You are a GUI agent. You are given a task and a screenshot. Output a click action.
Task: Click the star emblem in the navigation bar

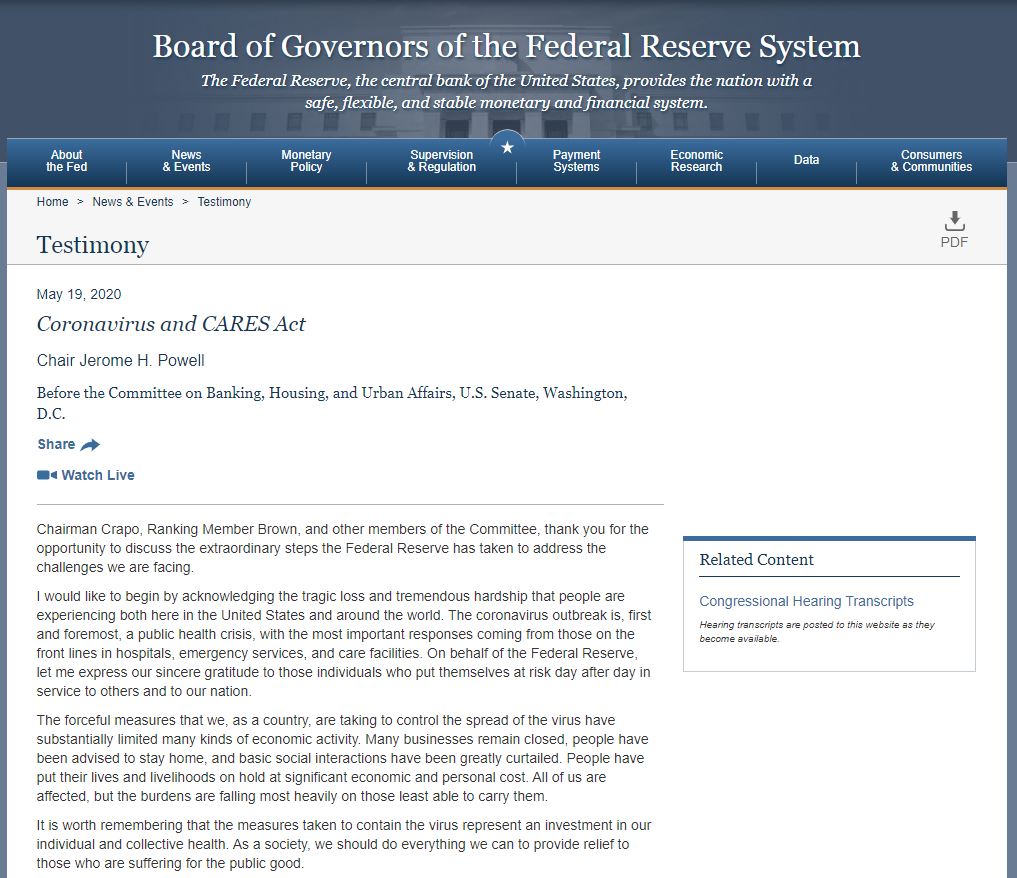pos(507,148)
